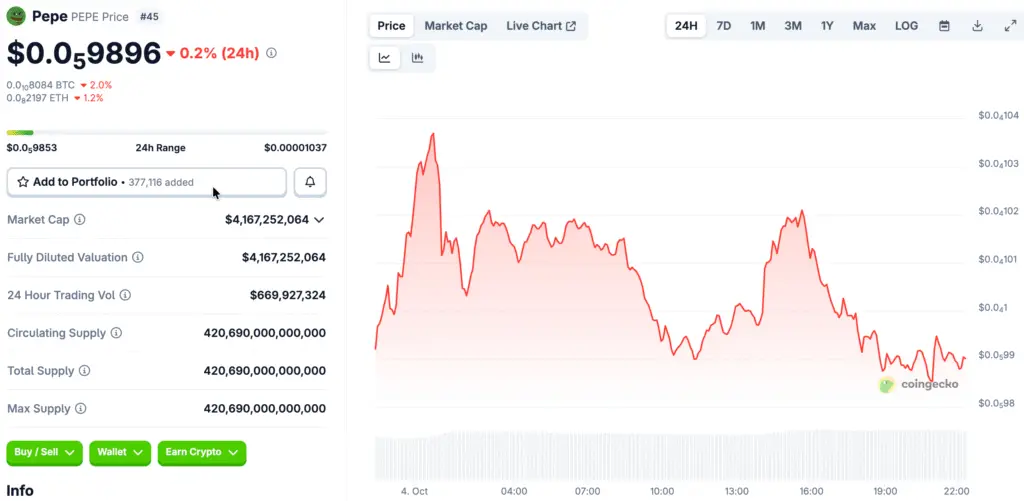This screenshot has height=501, width=1024.
Task: Click info icon beside Circulating Supply
Action: point(116,333)
